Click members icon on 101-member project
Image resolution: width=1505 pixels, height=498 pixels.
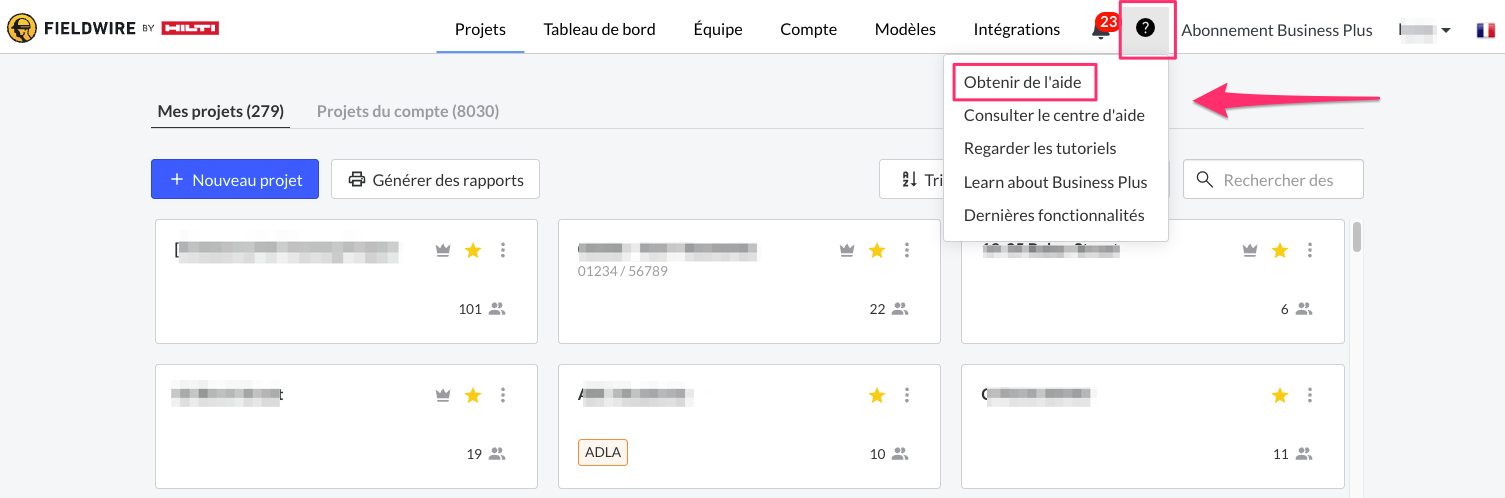(497, 309)
